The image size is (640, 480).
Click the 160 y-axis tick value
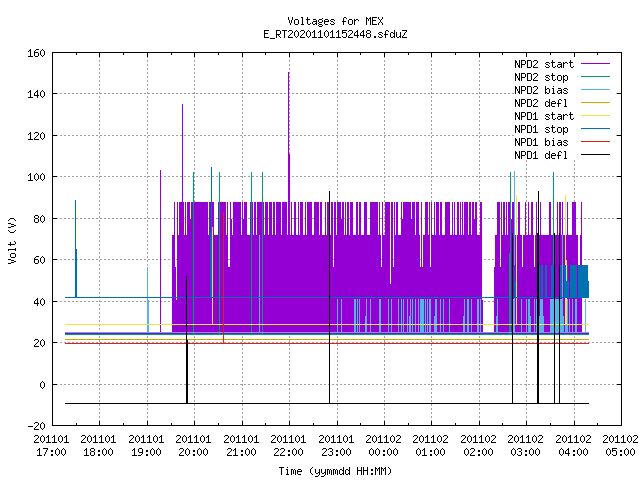36,53
